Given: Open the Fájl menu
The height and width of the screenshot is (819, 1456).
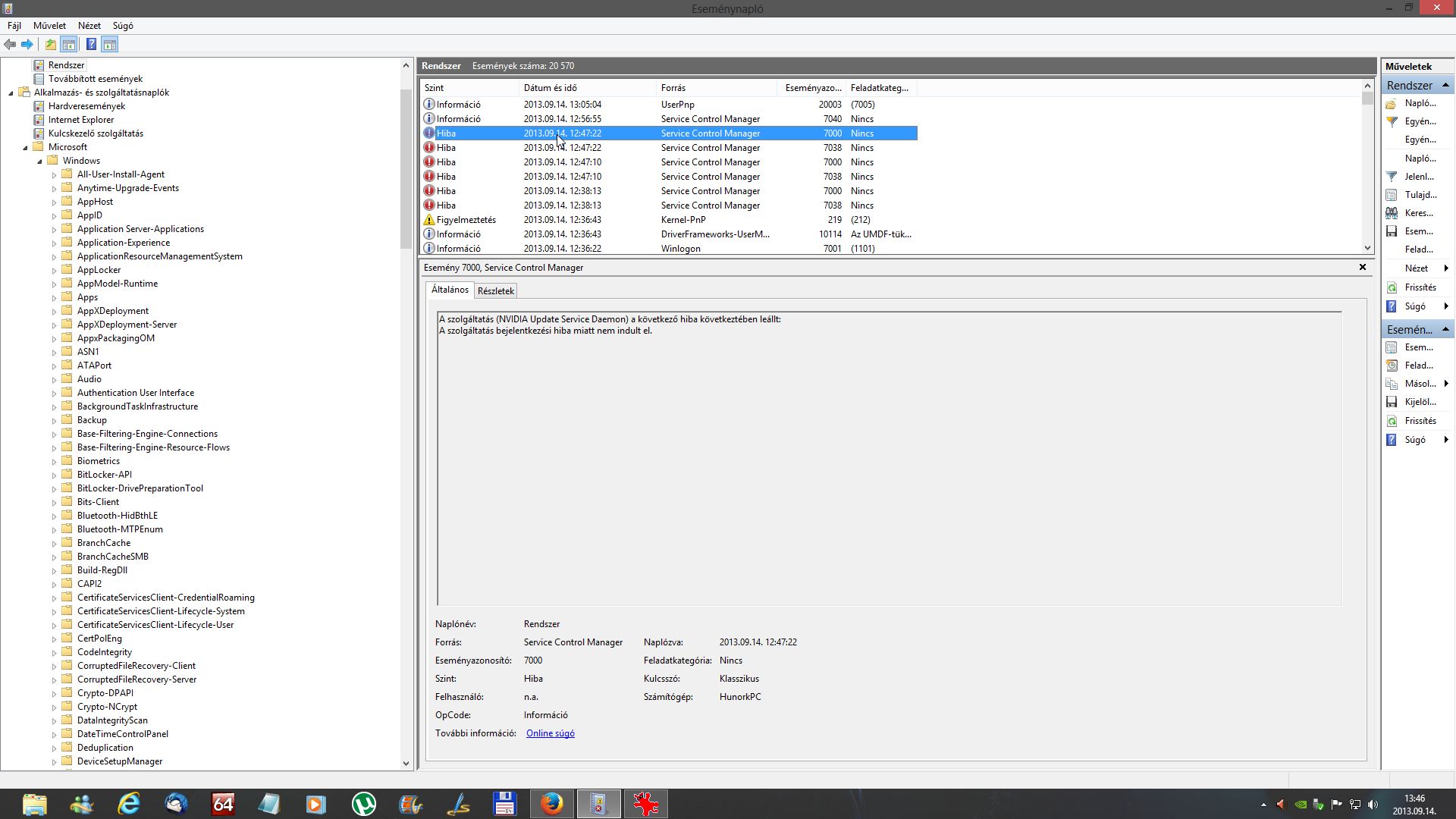Looking at the screenshot, I should click(14, 26).
